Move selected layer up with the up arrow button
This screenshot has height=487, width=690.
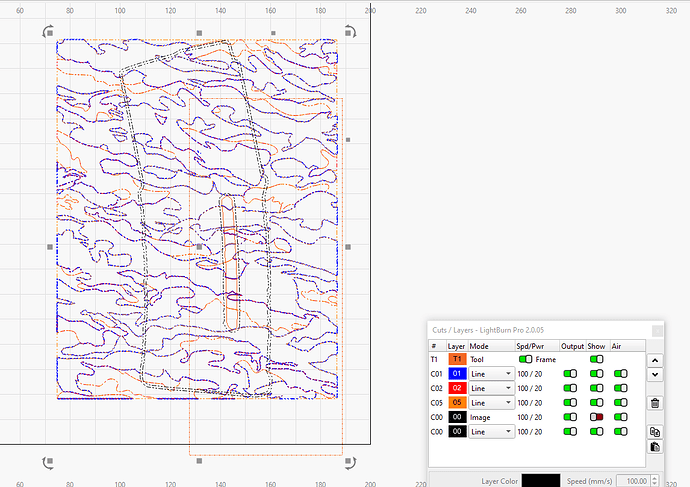pyautogui.click(x=655, y=360)
